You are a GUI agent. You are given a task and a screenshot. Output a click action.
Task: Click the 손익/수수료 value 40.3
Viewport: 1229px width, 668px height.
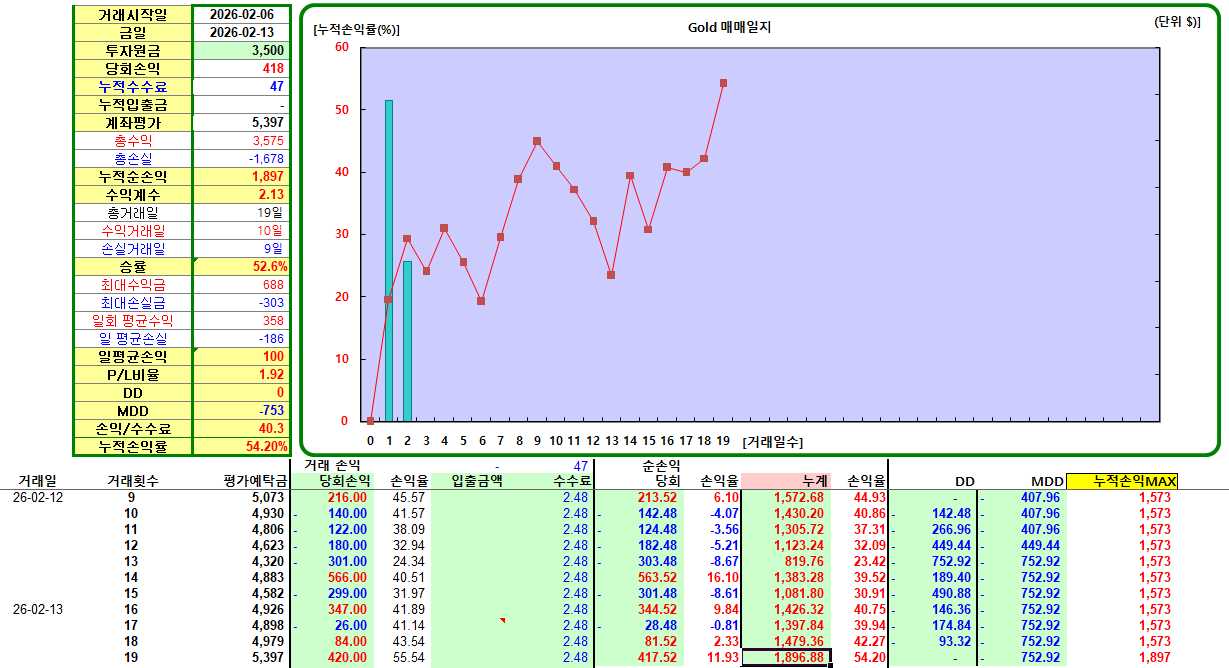241,428
